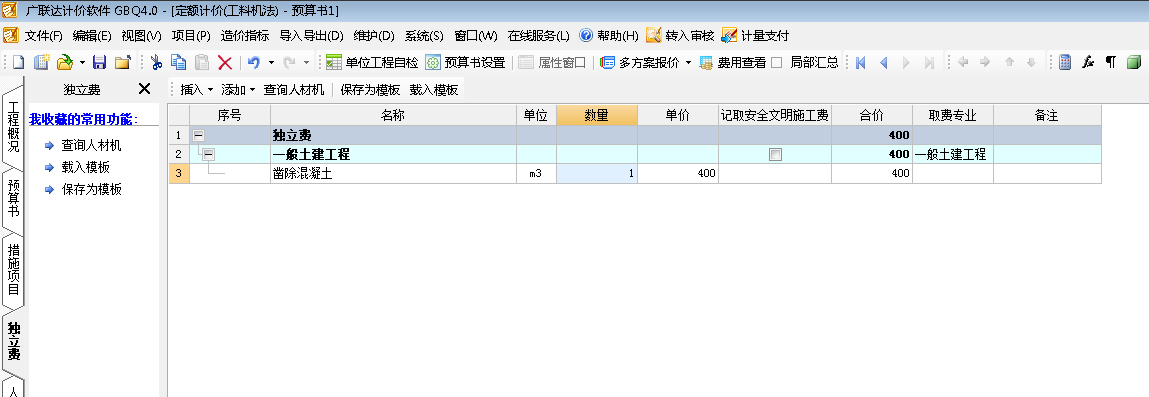Expand the 多方案报价 dropdown arrow
Image resolution: width=1149 pixels, height=397 pixels.
(688, 62)
